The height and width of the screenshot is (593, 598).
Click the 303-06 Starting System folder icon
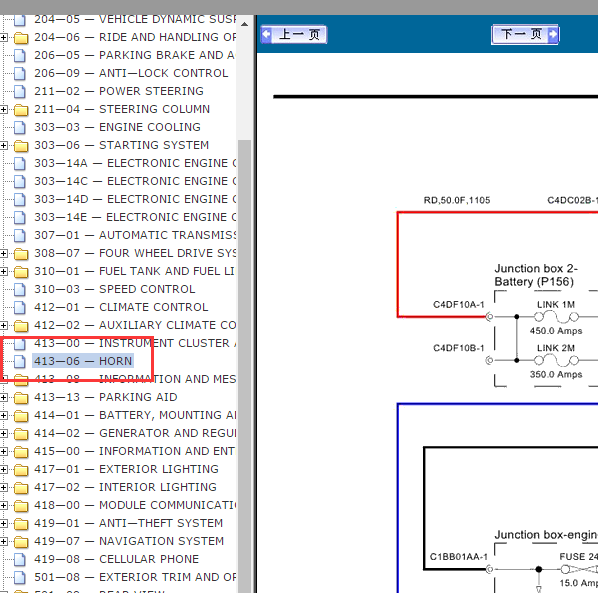point(21,145)
